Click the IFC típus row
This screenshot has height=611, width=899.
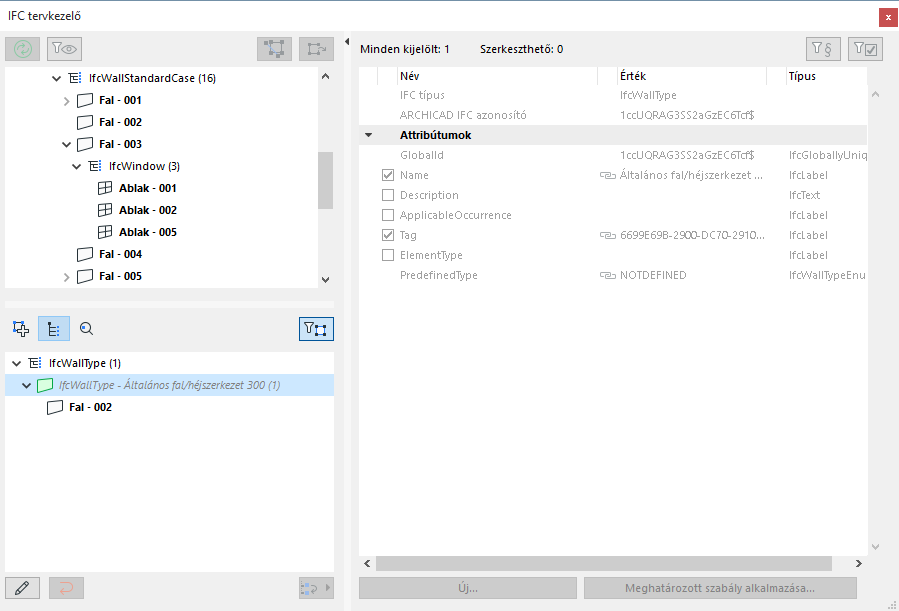click(613, 95)
